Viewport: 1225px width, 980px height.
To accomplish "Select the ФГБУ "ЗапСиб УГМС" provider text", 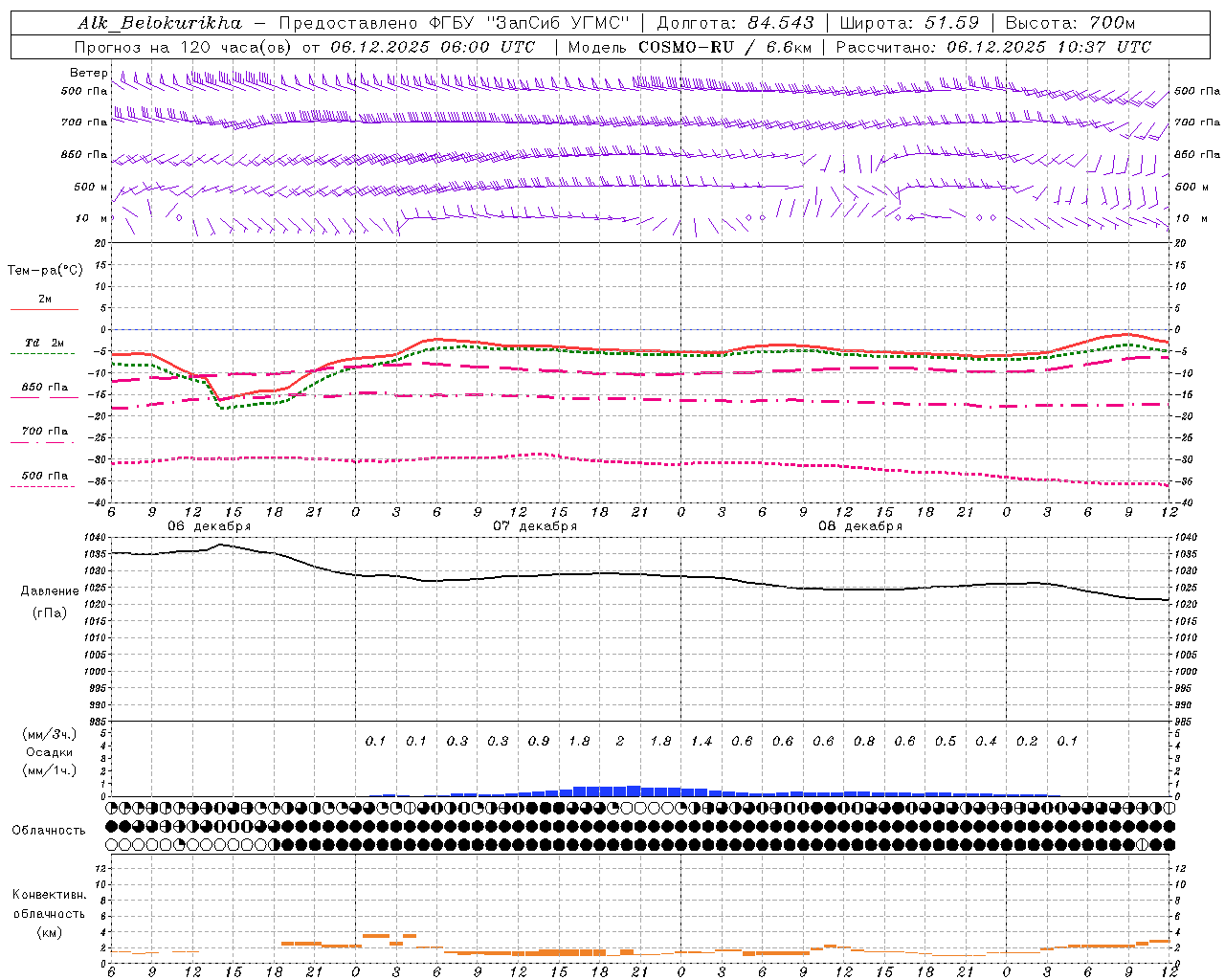I will click(527, 23).
